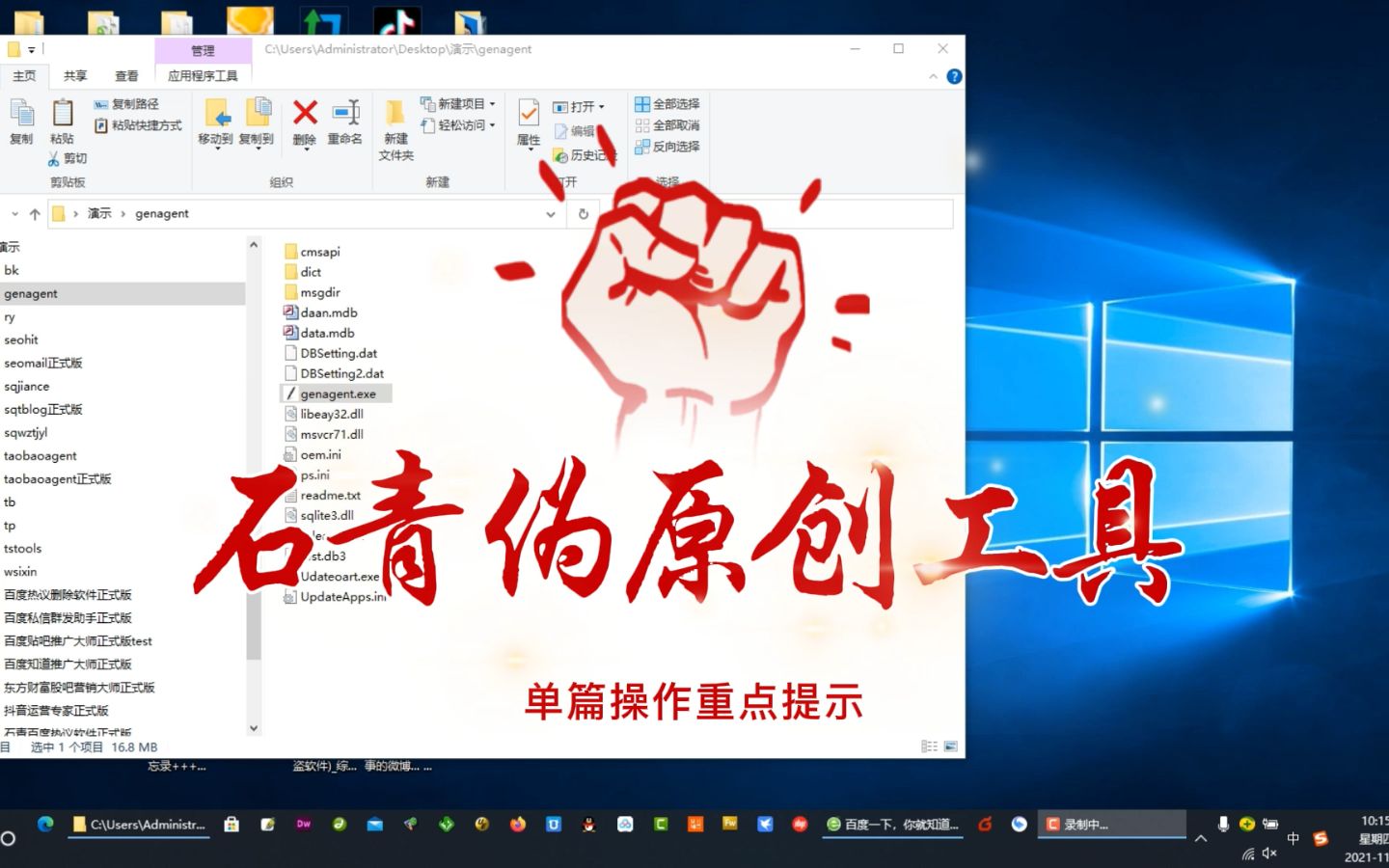Select 全部选择 to select all items
This screenshot has width=1389, height=868.
coord(667,103)
